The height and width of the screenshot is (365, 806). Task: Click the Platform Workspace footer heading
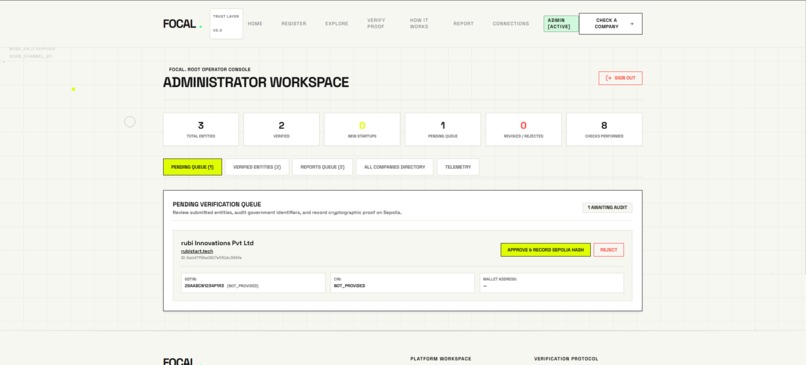click(x=441, y=359)
